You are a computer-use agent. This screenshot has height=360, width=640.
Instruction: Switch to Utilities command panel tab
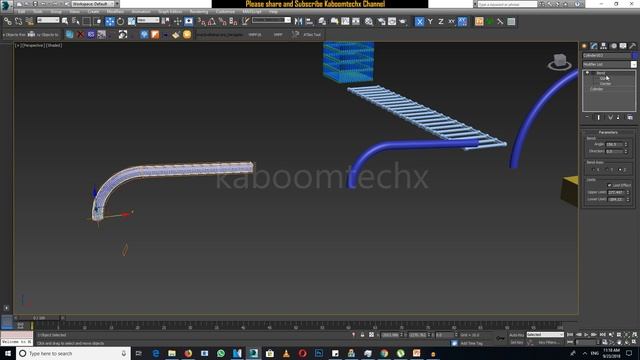coord(633,46)
